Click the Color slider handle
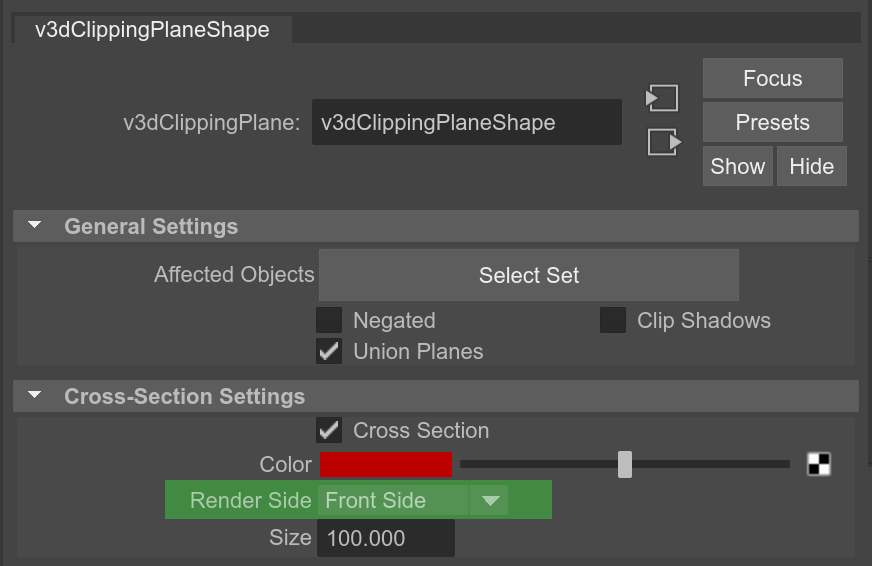This screenshot has width=872, height=566. tap(625, 464)
